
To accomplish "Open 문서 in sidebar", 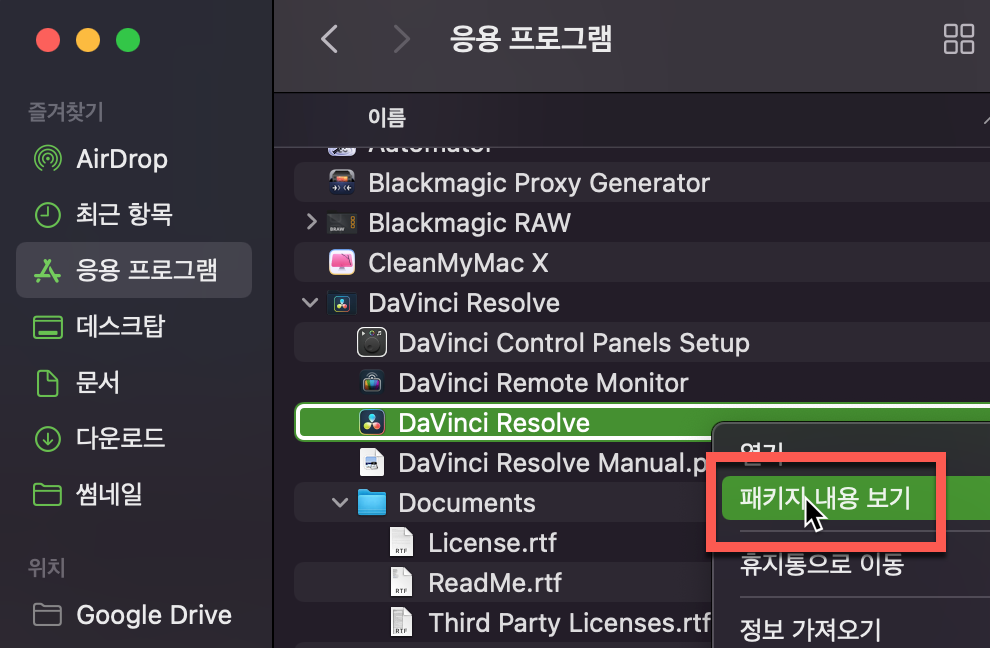I will coord(98,383).
